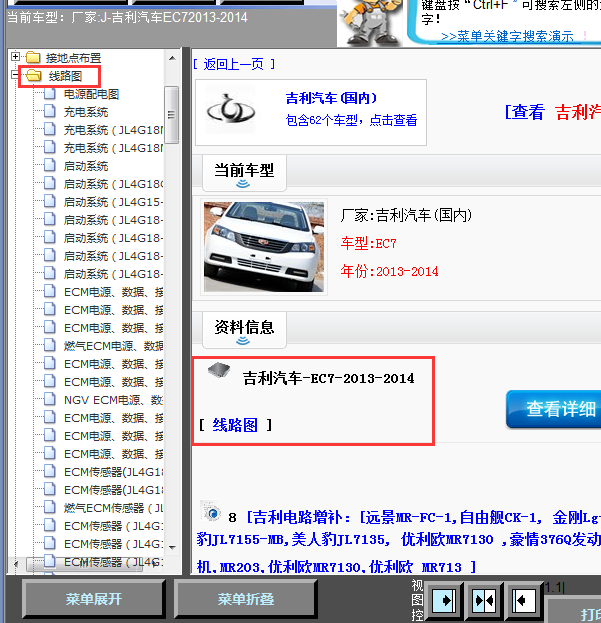The height and width of the screenshot is (623, 601).
Task: Open the 菜单关键字搜索演示 link
Action: pyautogui.click(x=507, y=36)
